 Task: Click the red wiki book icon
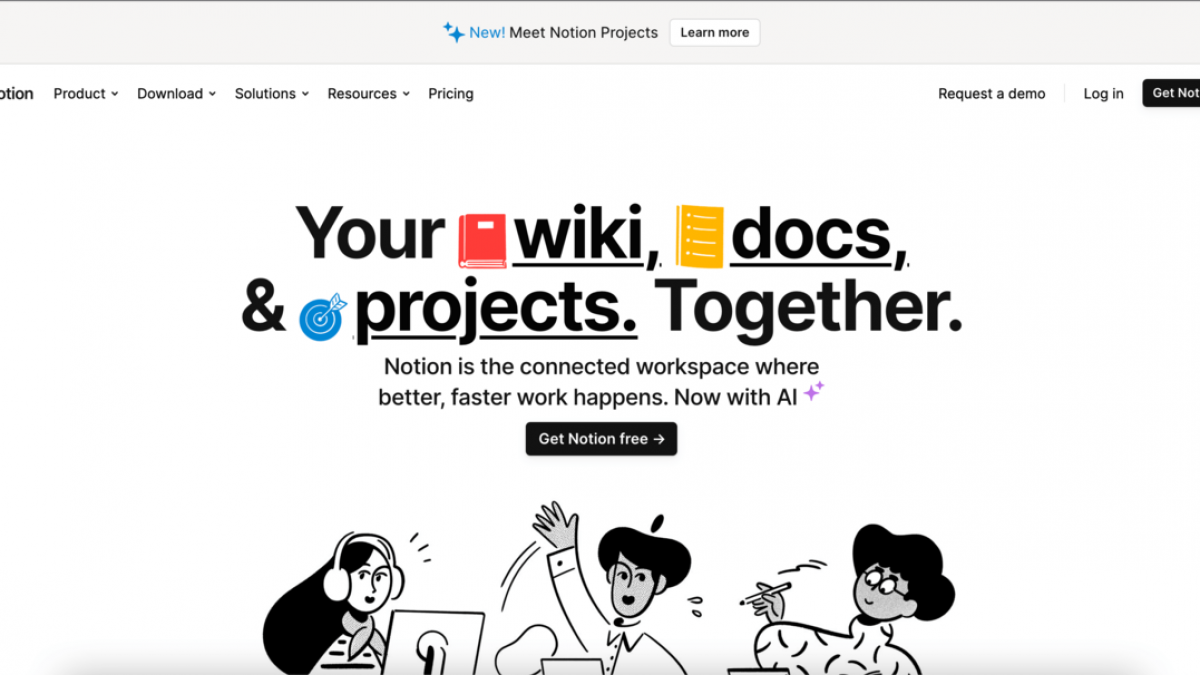(x=482, y=240)
